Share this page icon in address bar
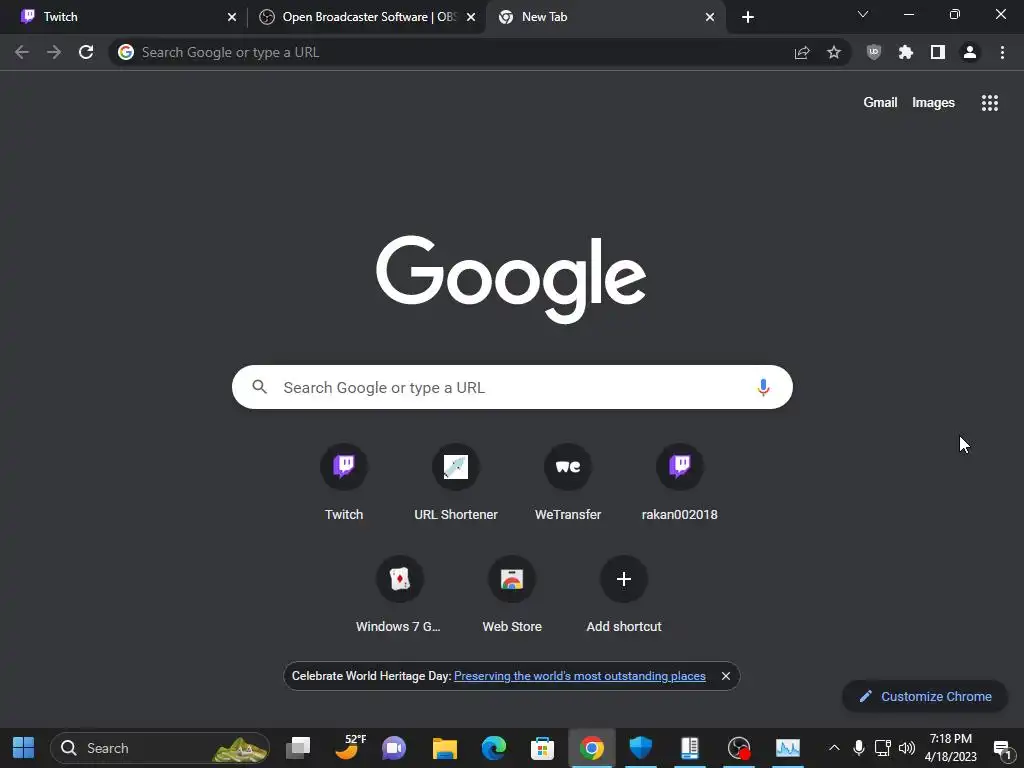 (x=802, y=52)
